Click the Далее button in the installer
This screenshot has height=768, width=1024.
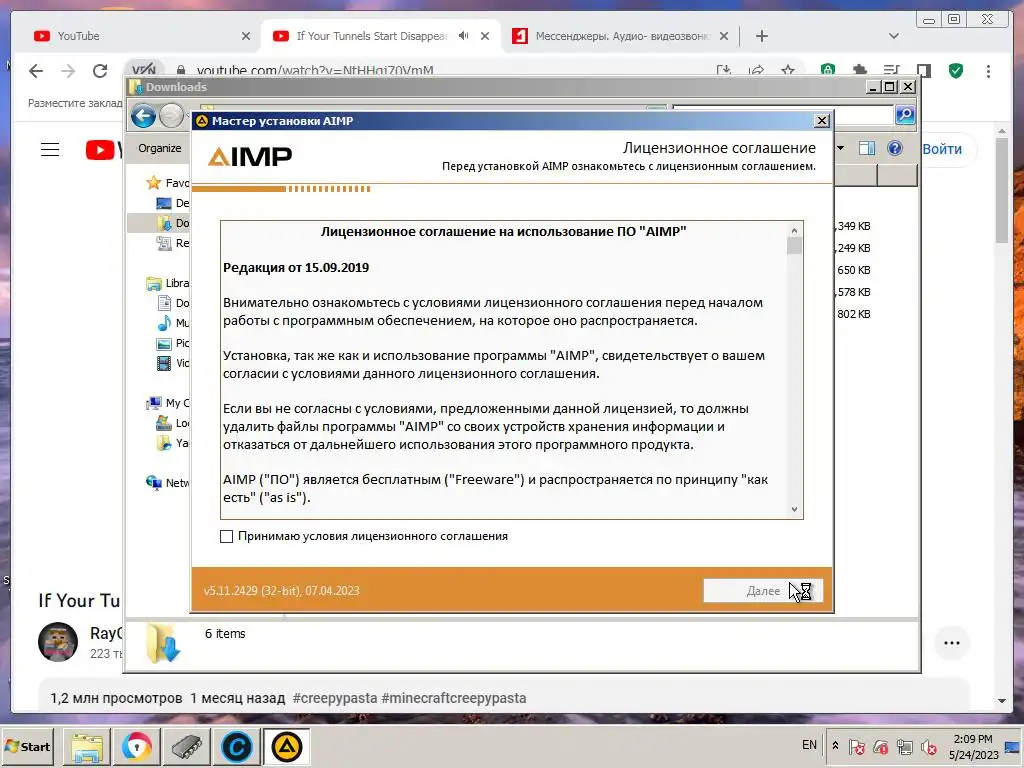[762, 590]
